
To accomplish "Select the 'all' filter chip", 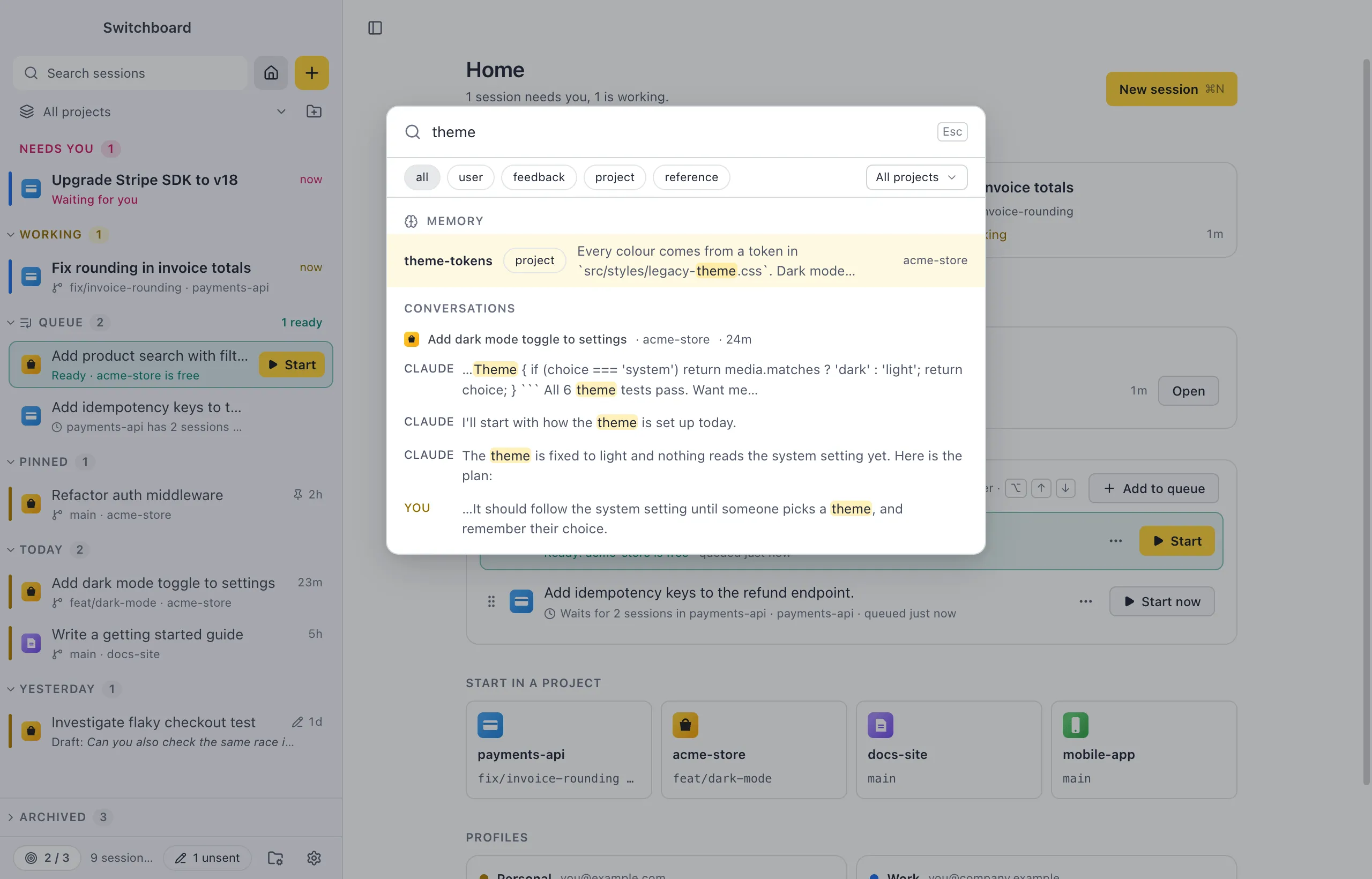I will click(422, 177).
